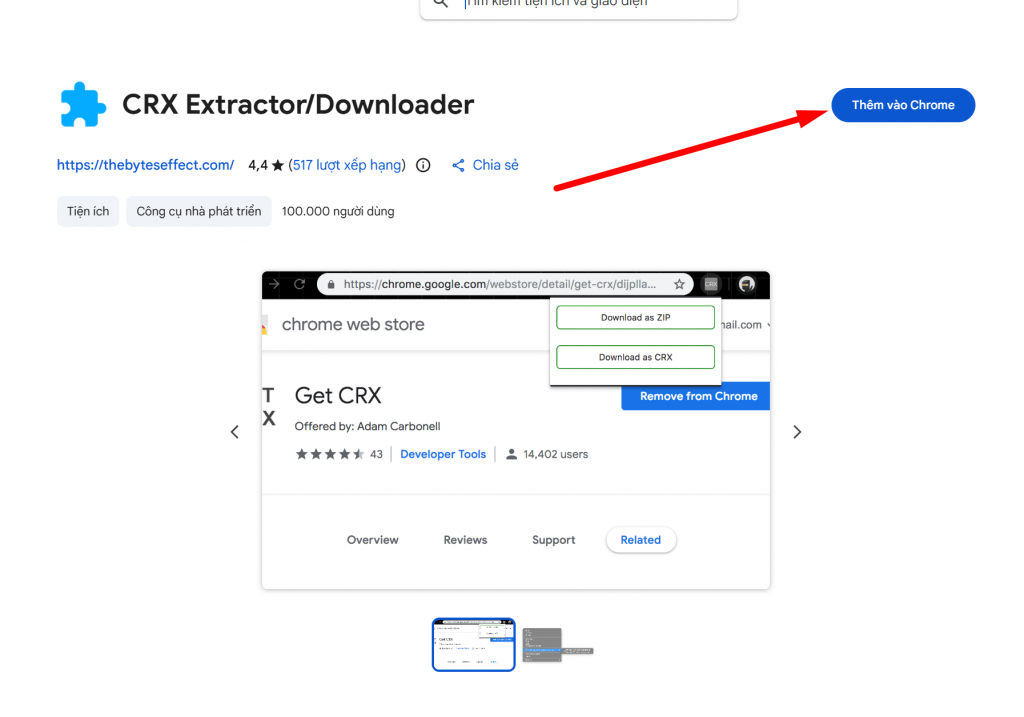Viewport: 1024px width, 717px height.
Task: Click the chrome.google.com URL in the screenshot
Action: click(500, 284)
